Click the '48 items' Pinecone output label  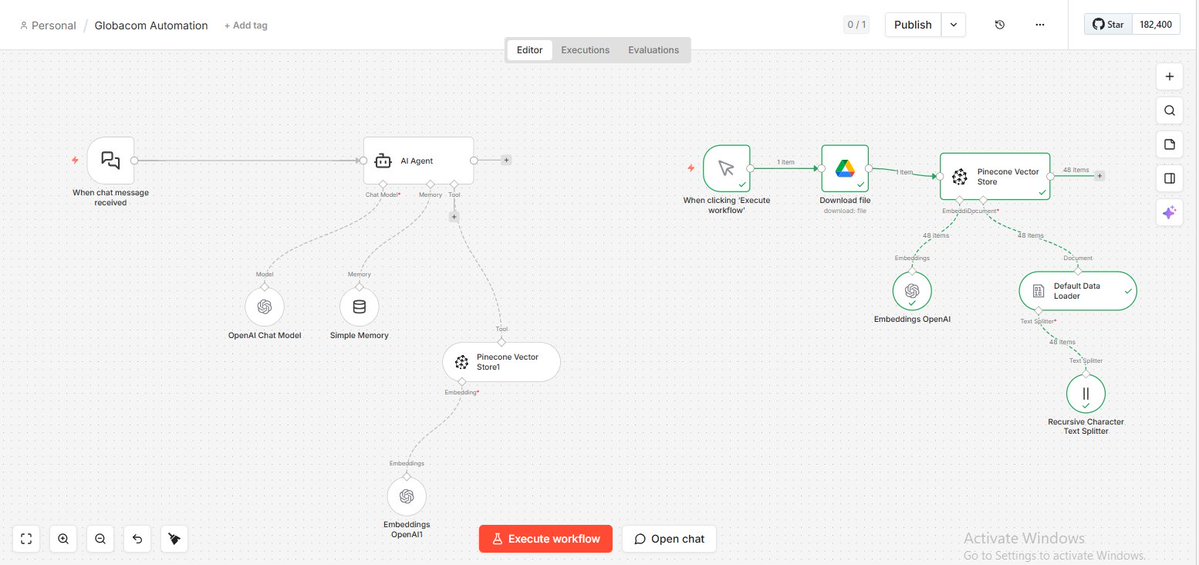point(1076,170)
